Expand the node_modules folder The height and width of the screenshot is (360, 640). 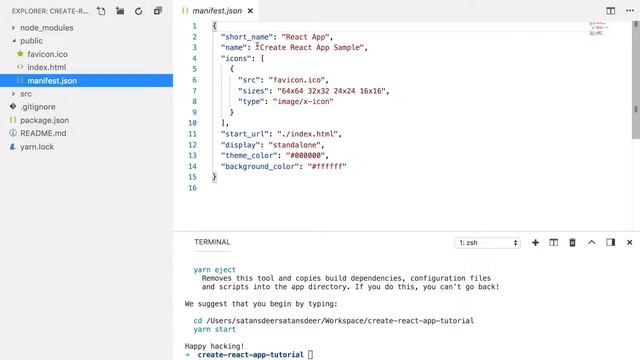(47, 28)
